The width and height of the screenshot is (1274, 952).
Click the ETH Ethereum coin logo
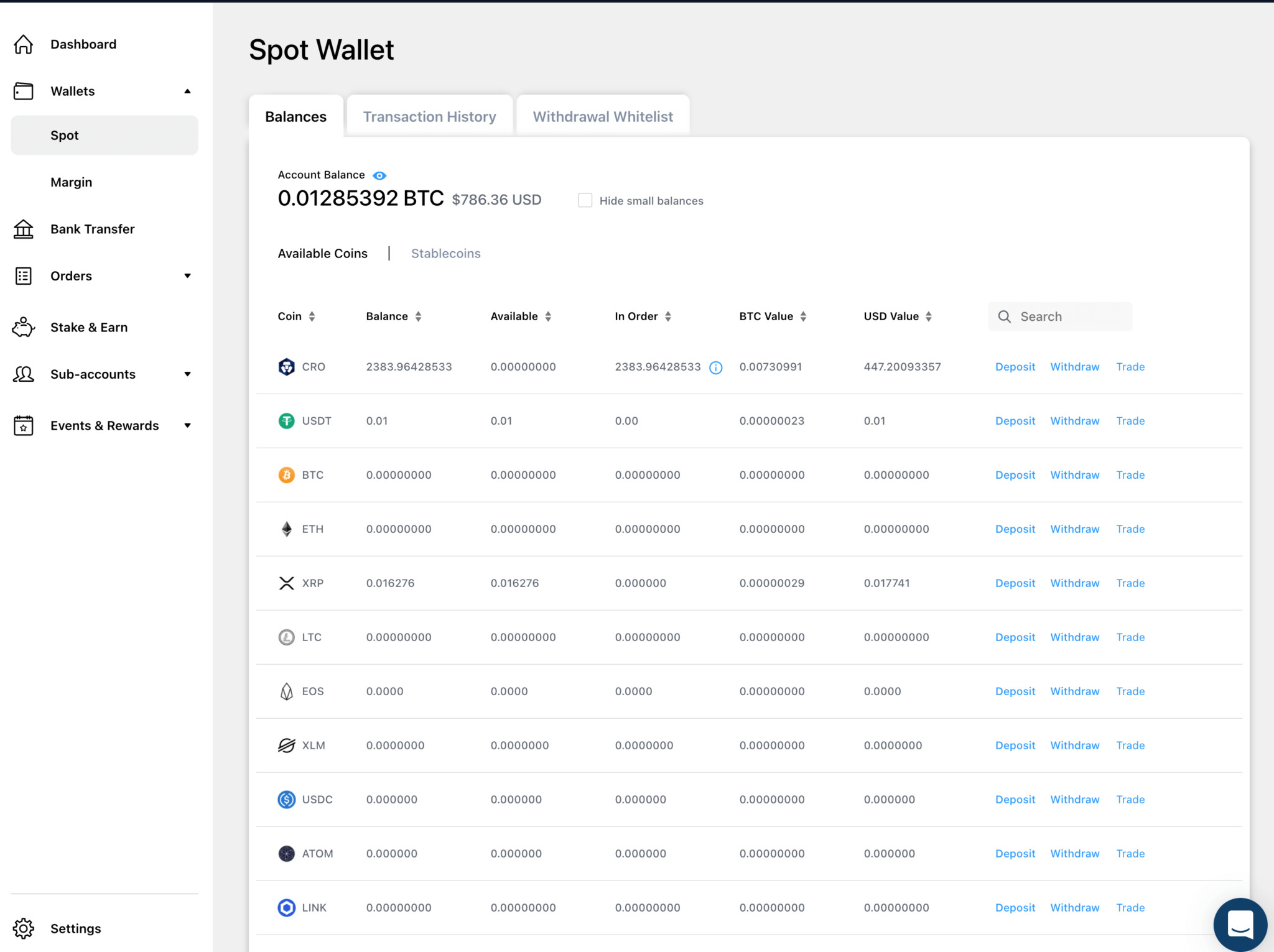click(x=286, y=529)
